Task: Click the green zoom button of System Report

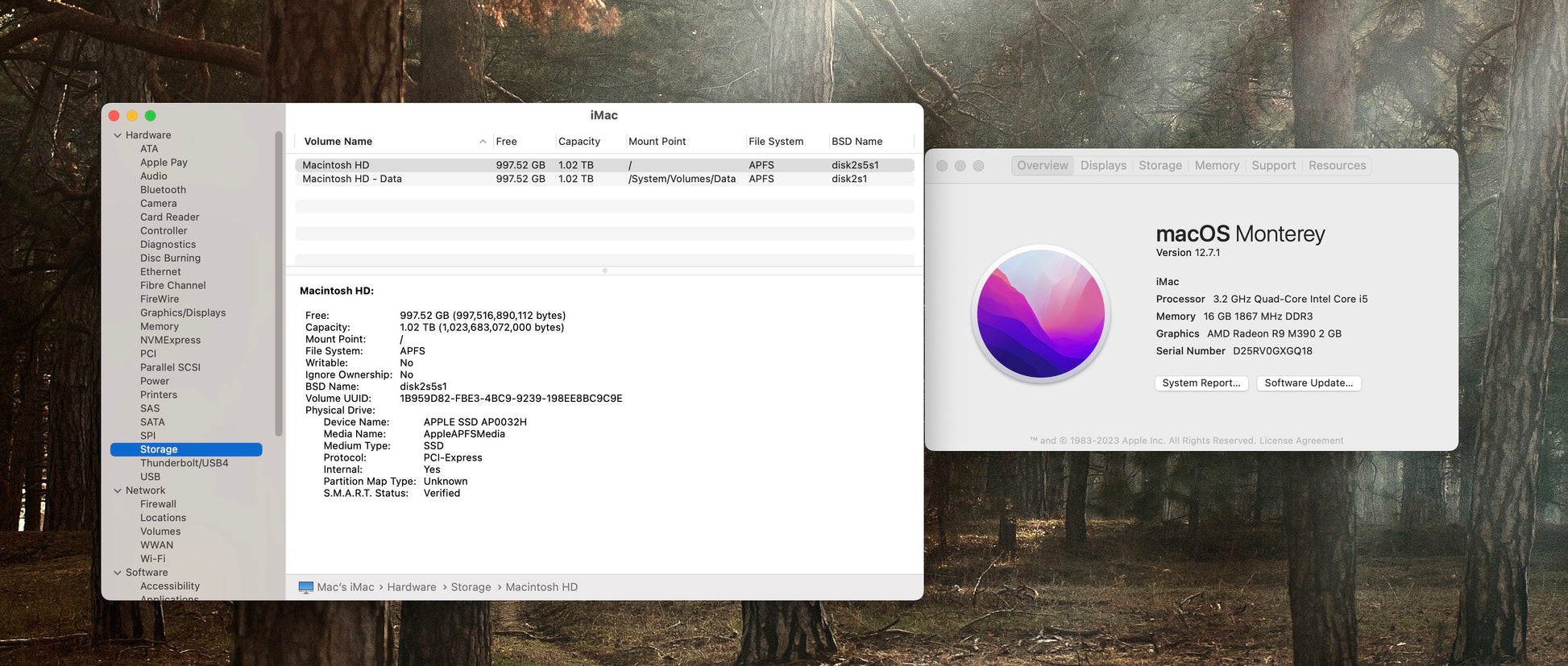Action: tap(150, 116)
